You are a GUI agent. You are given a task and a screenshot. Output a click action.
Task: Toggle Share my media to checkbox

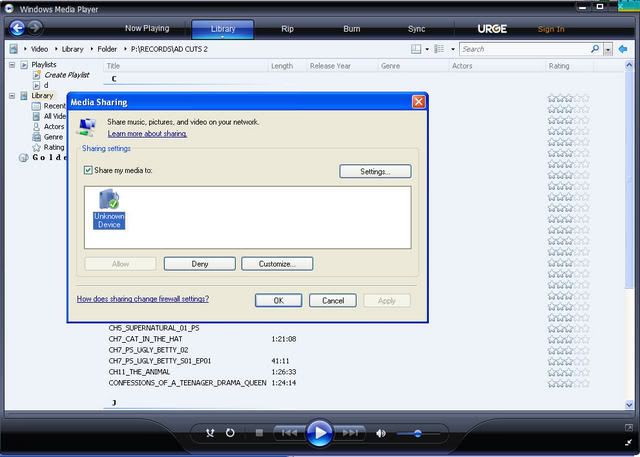tap(88, 170)
